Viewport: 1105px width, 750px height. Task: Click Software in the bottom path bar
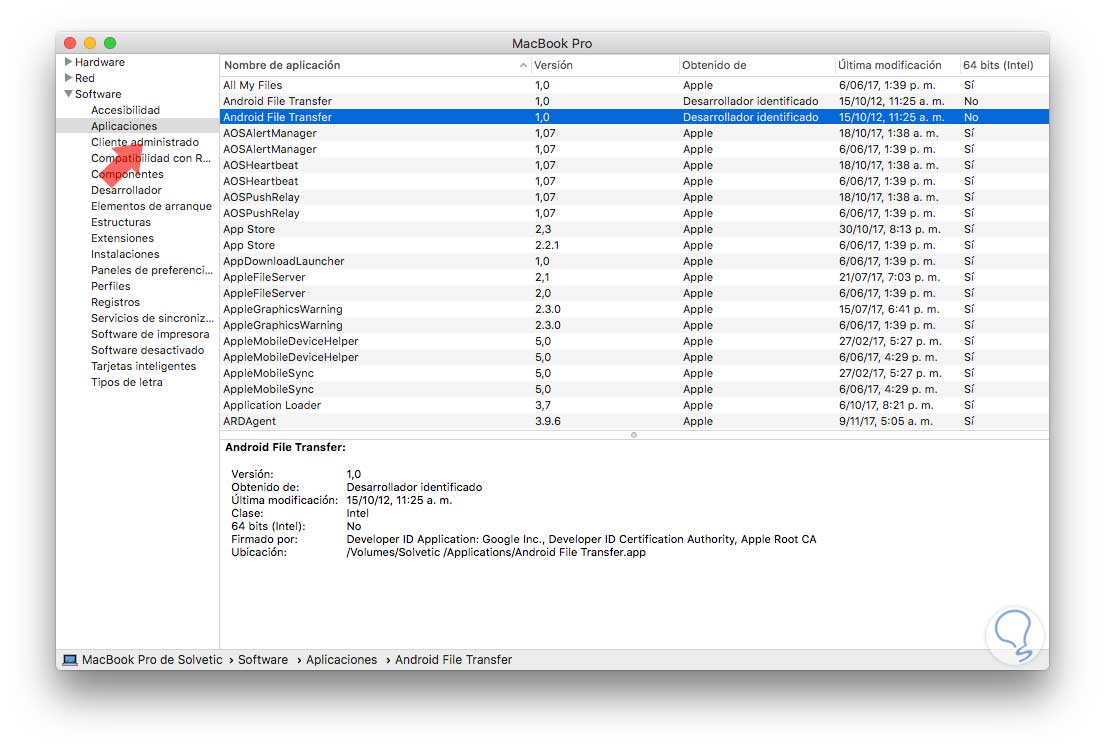(263, 660)
